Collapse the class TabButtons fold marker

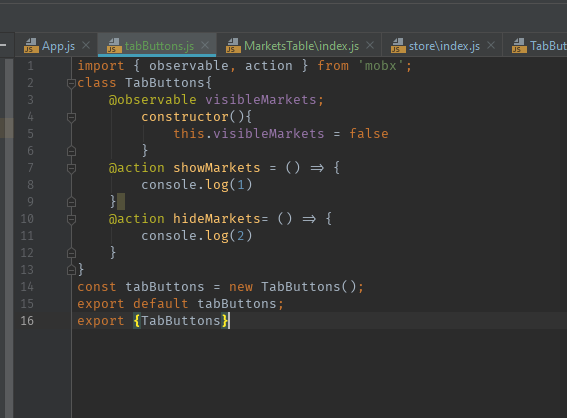71,84
